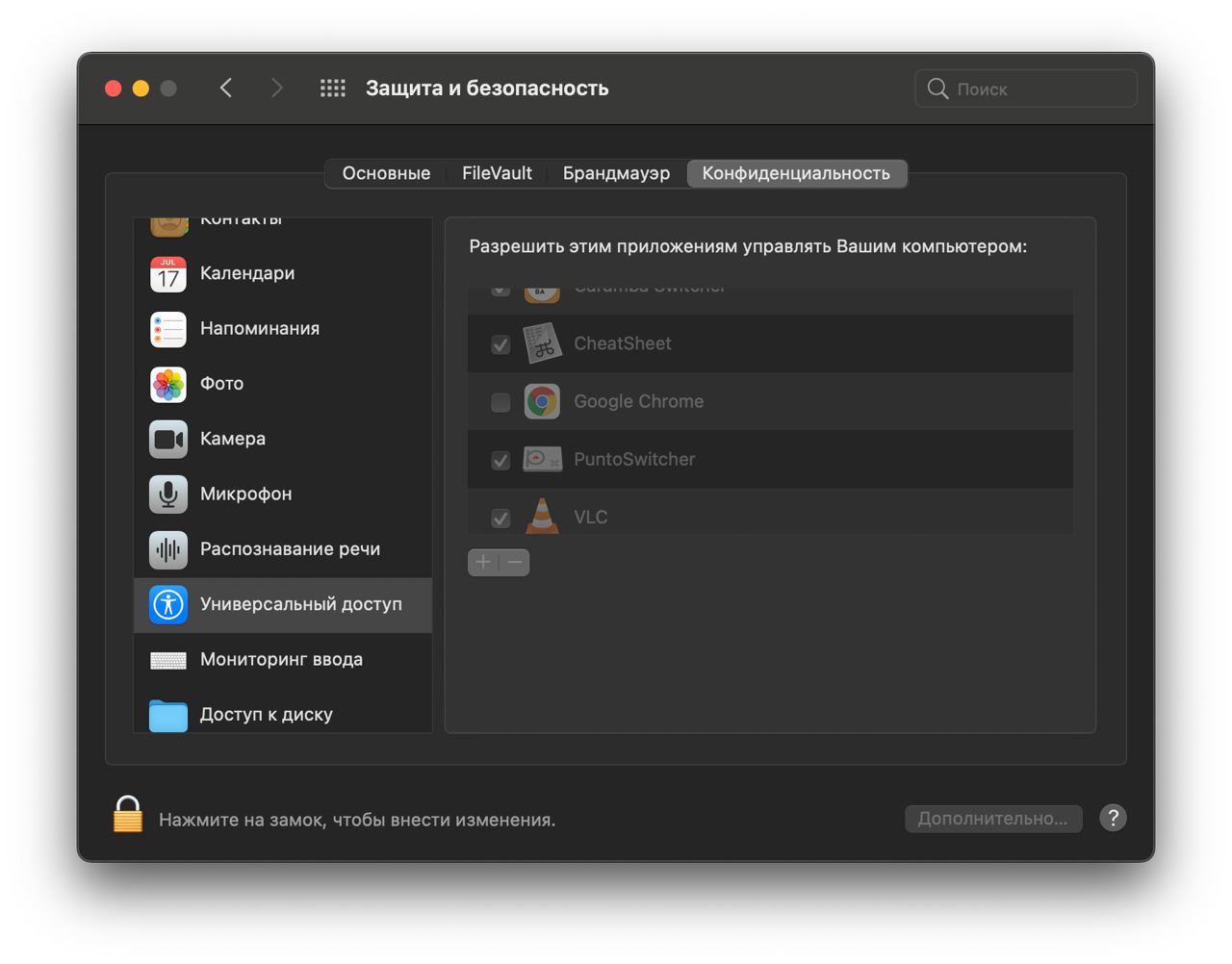Click the VLC cone icon
The width and height of the screenshot is (1232, 964).
pos(543,515)
